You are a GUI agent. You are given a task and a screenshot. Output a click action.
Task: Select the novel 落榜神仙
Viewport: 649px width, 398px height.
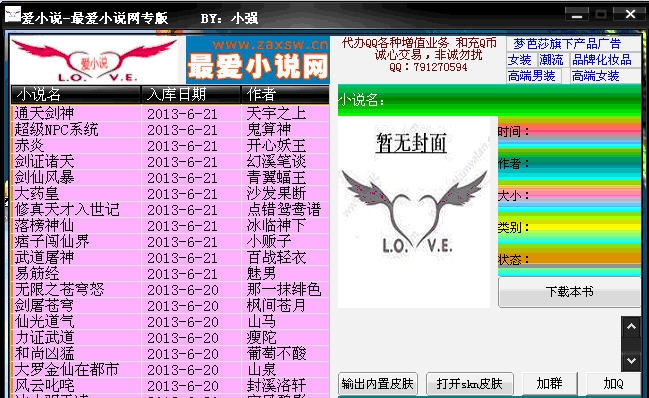click(x=44, y=225)
